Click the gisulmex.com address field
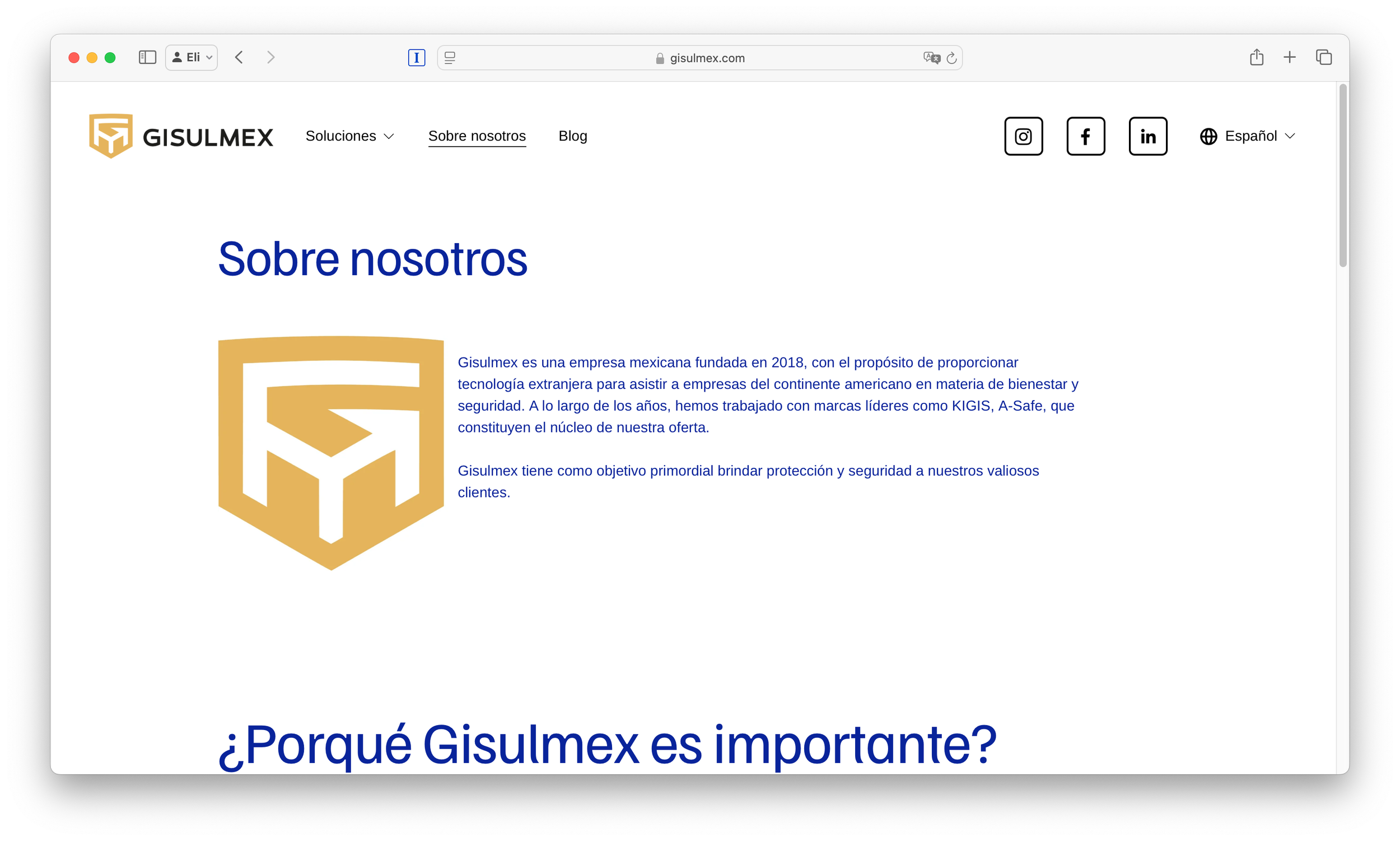Viewport: 1400px width, 841px height. click(699, 58)
